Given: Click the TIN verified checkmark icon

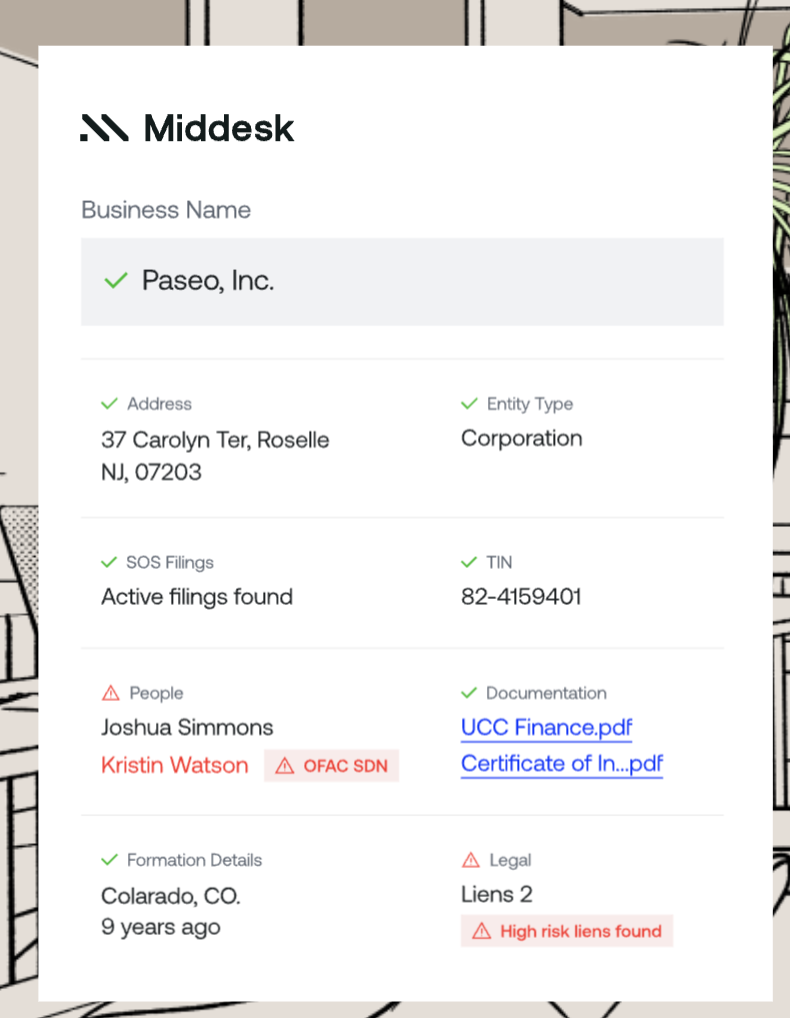Looking at the screenshot, I should click(x=469, y=563).
